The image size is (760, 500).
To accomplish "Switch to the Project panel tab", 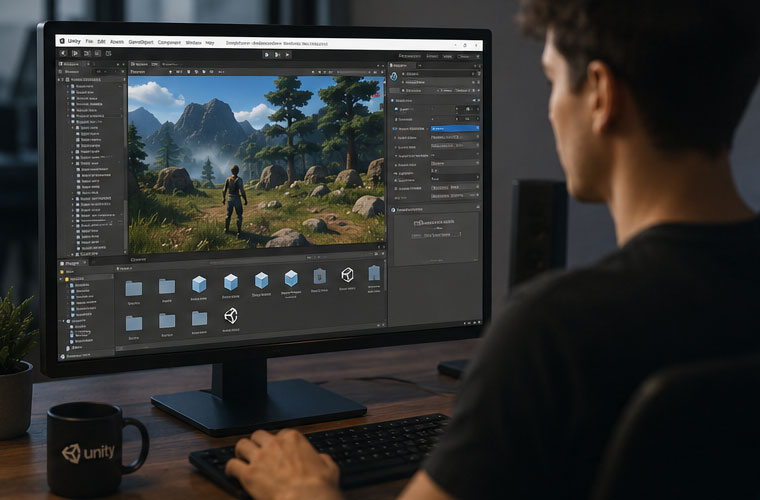I will point(71,263).
